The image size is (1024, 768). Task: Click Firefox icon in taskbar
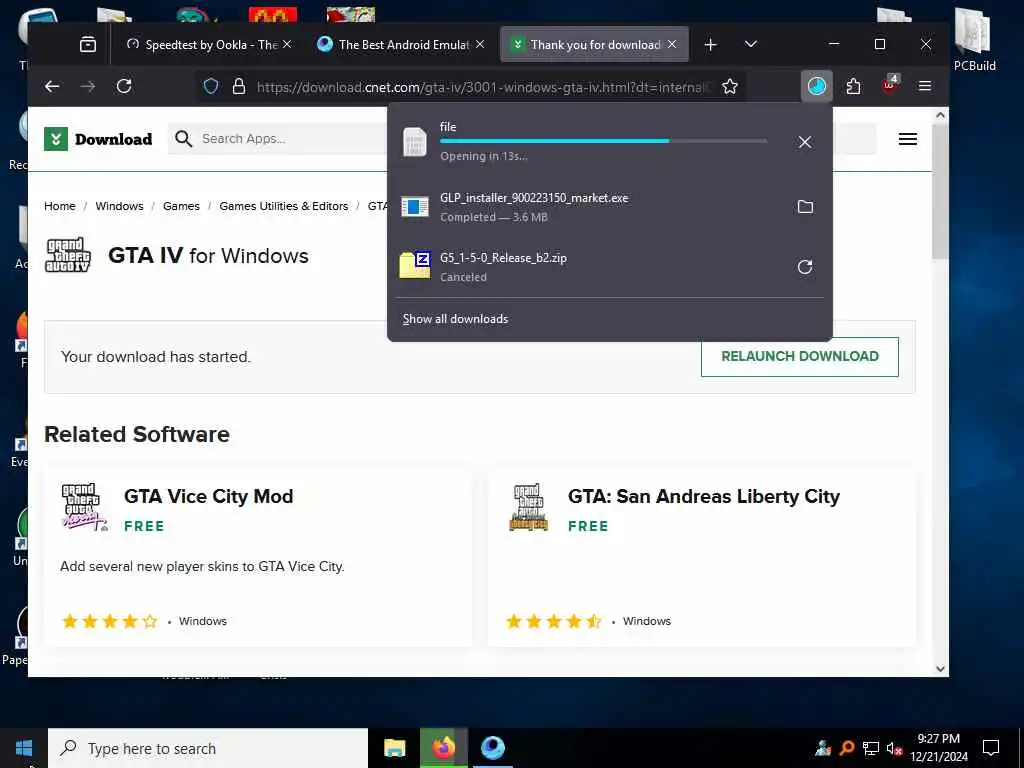443,748
